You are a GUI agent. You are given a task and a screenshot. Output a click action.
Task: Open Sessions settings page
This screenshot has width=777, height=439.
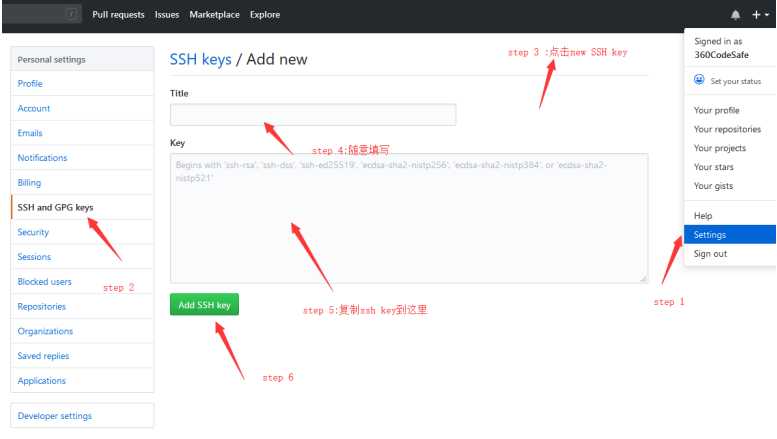82,257
